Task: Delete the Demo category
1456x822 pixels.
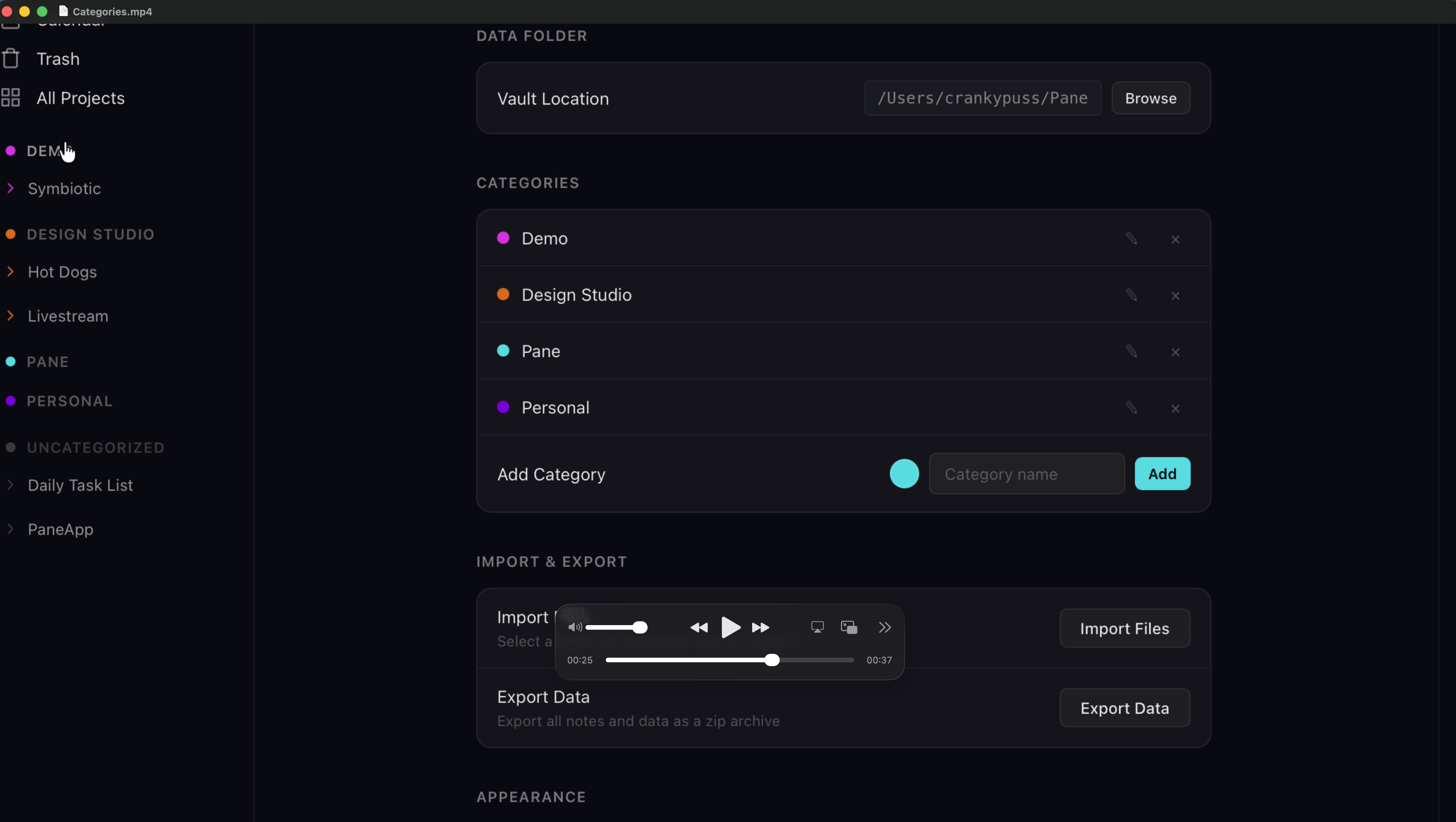Action: (x=1175, y=240)
